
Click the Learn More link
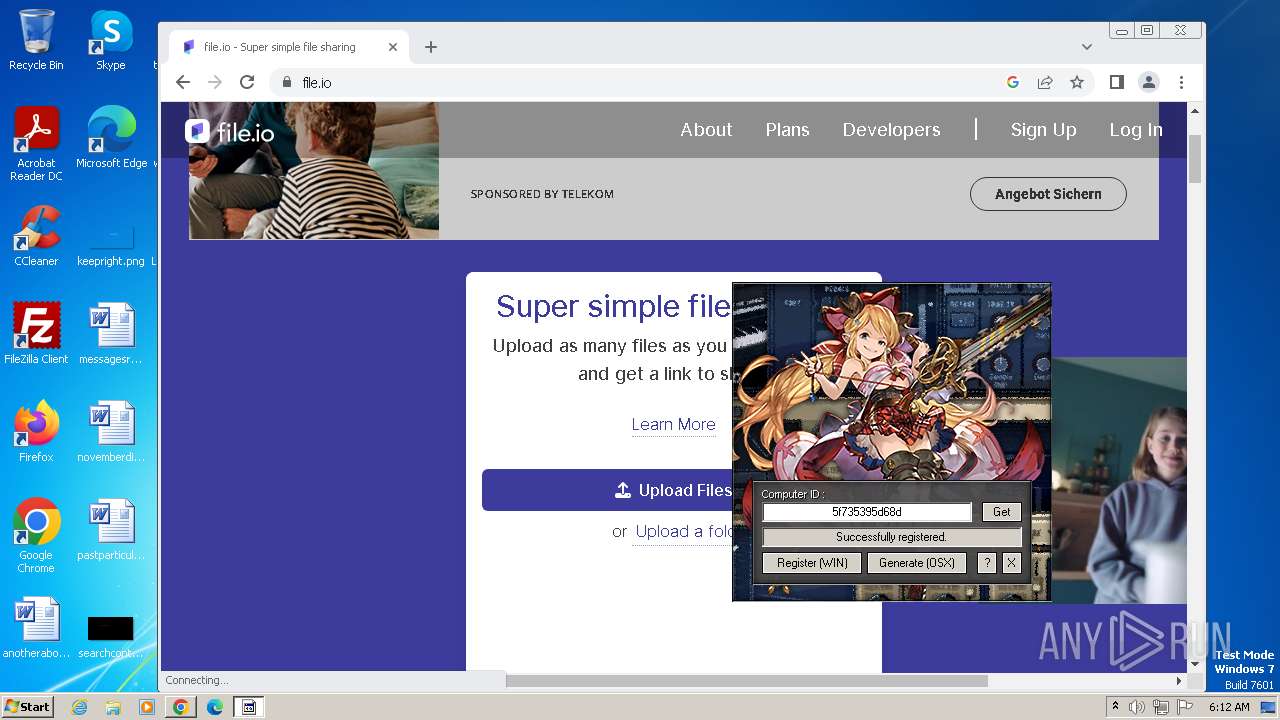tap(673, 424)
